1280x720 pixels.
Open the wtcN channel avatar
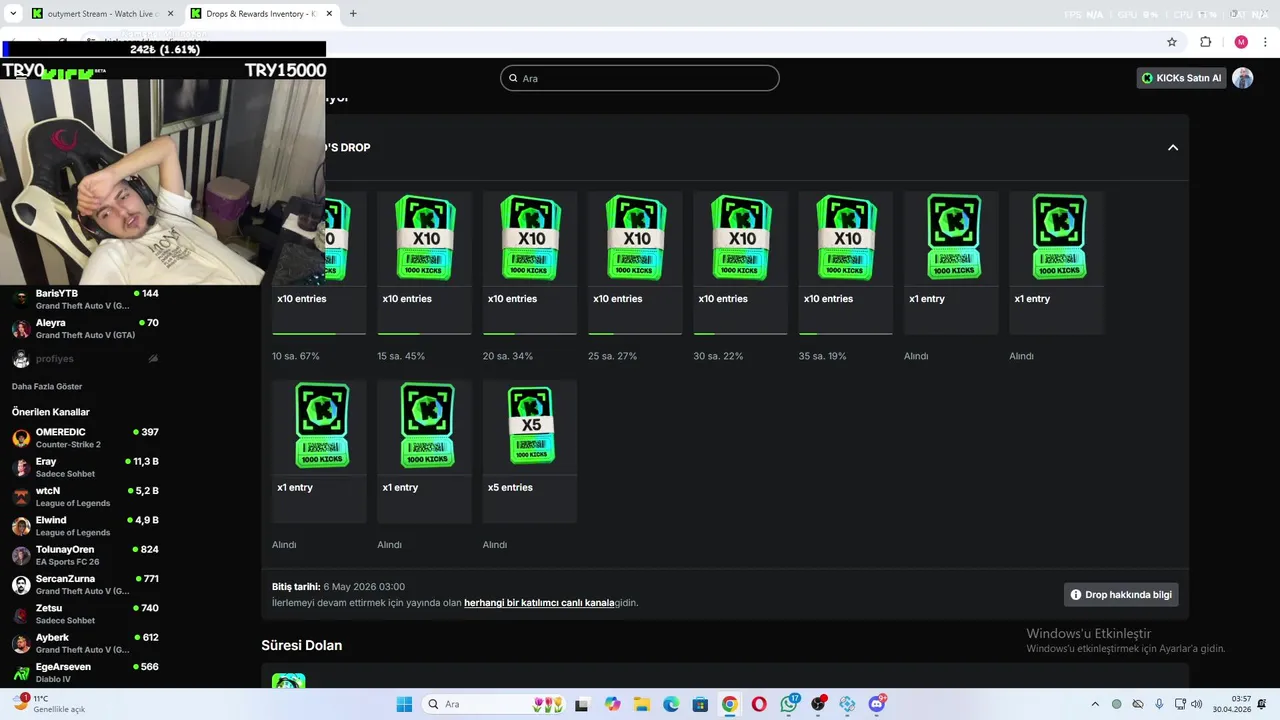click(21, 497)
